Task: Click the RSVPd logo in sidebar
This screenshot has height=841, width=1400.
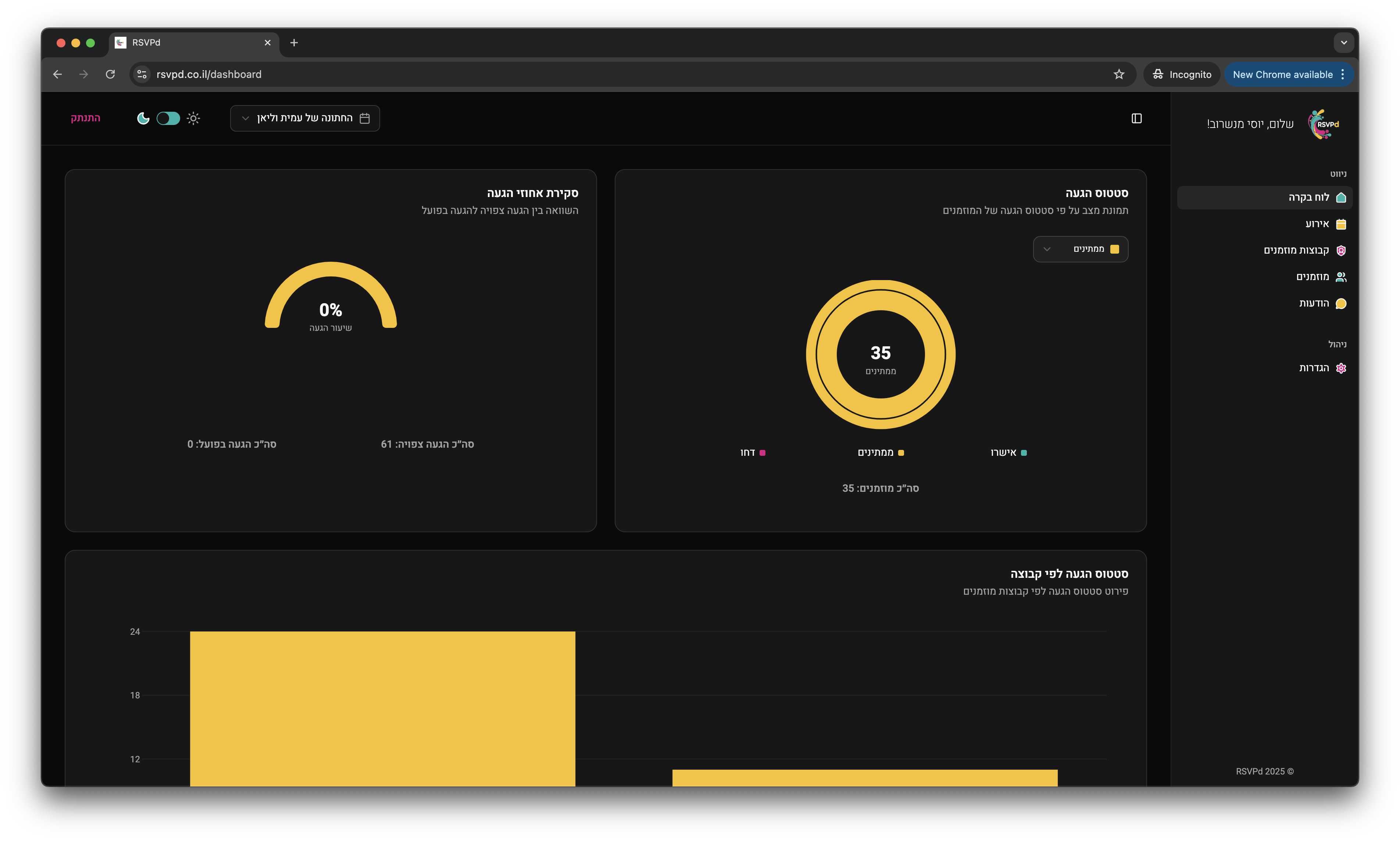Action: coord(1324,124)
